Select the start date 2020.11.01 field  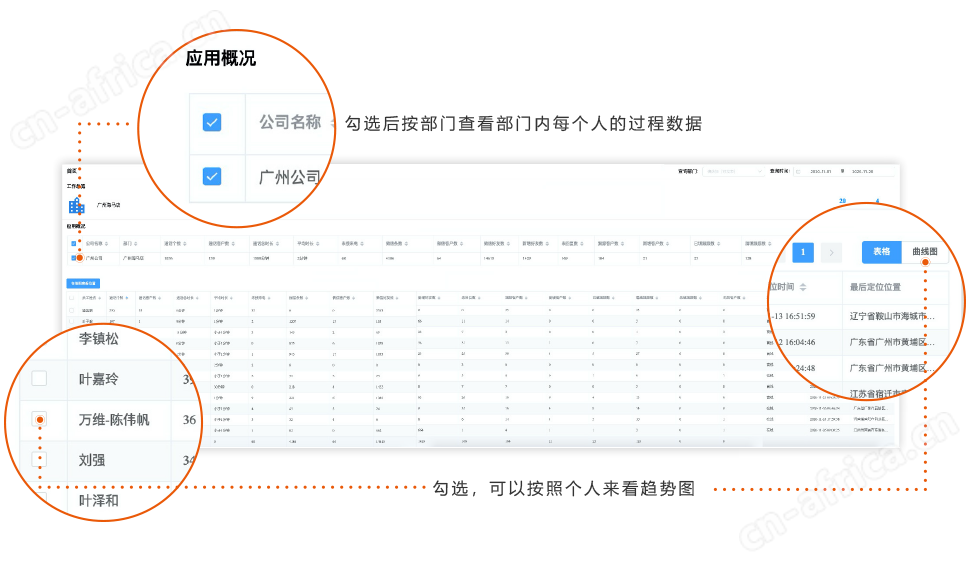(x=820, y=171)
